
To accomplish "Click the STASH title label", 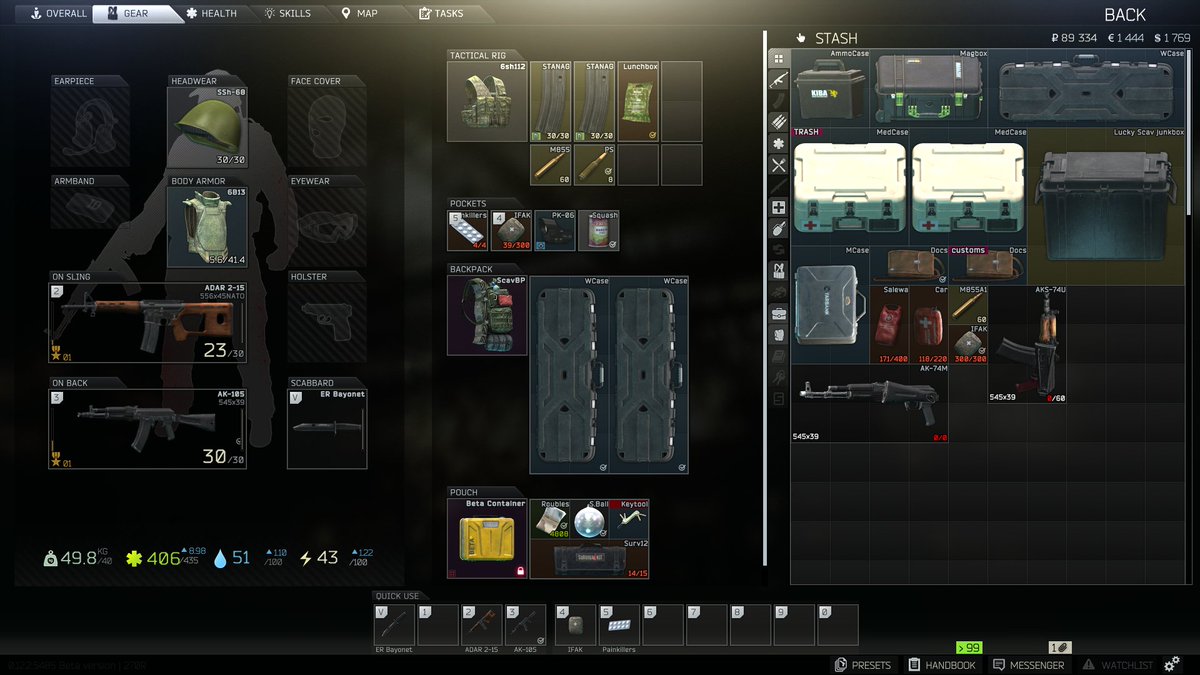I will (836, 38).
